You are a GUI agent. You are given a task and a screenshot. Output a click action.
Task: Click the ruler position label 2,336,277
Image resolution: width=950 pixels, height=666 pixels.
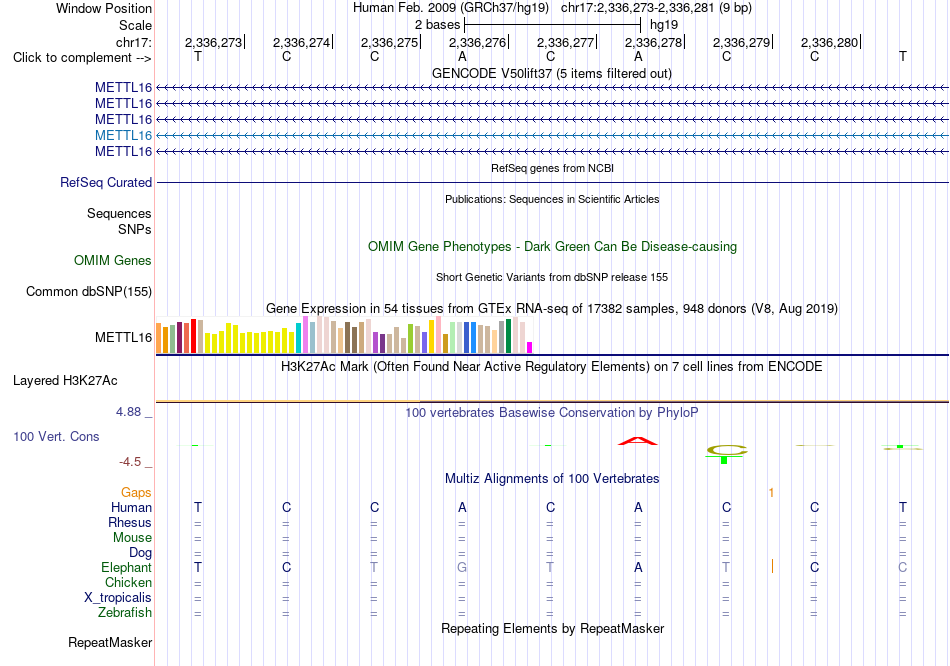click(565, 42)
